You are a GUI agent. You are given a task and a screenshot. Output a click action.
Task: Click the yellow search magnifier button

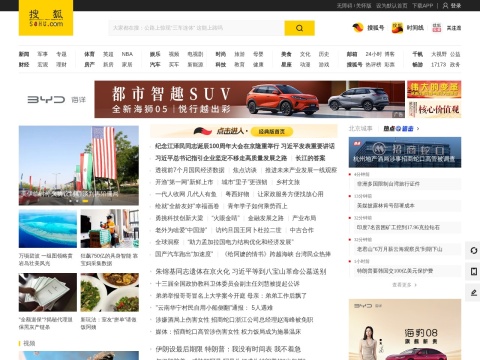pyautogui.click(x=299, y=28)
